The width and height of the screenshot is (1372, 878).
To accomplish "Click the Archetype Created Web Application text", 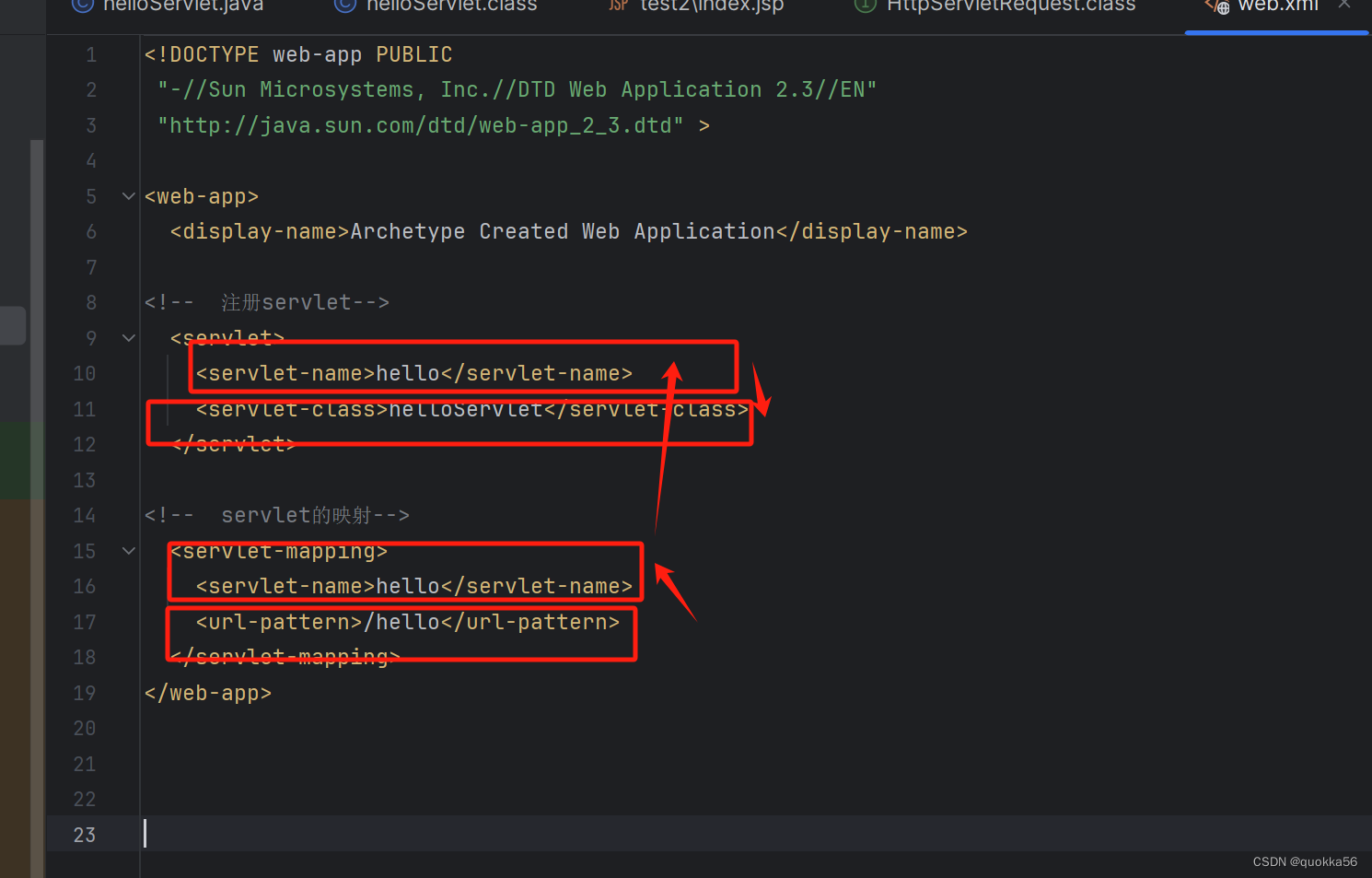I will coord(563,232).
